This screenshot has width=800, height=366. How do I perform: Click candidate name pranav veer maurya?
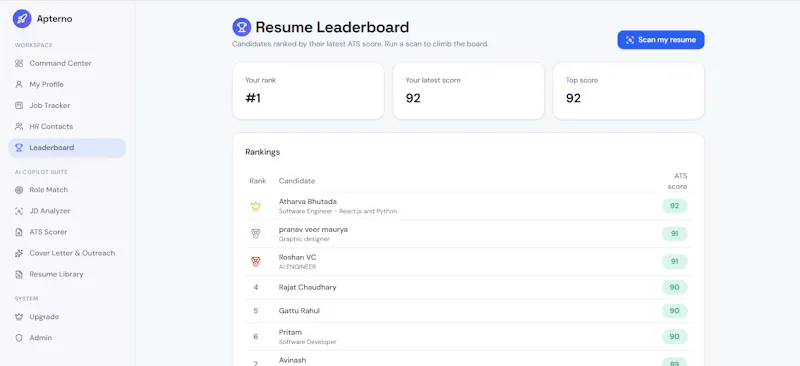coord(313,230)
